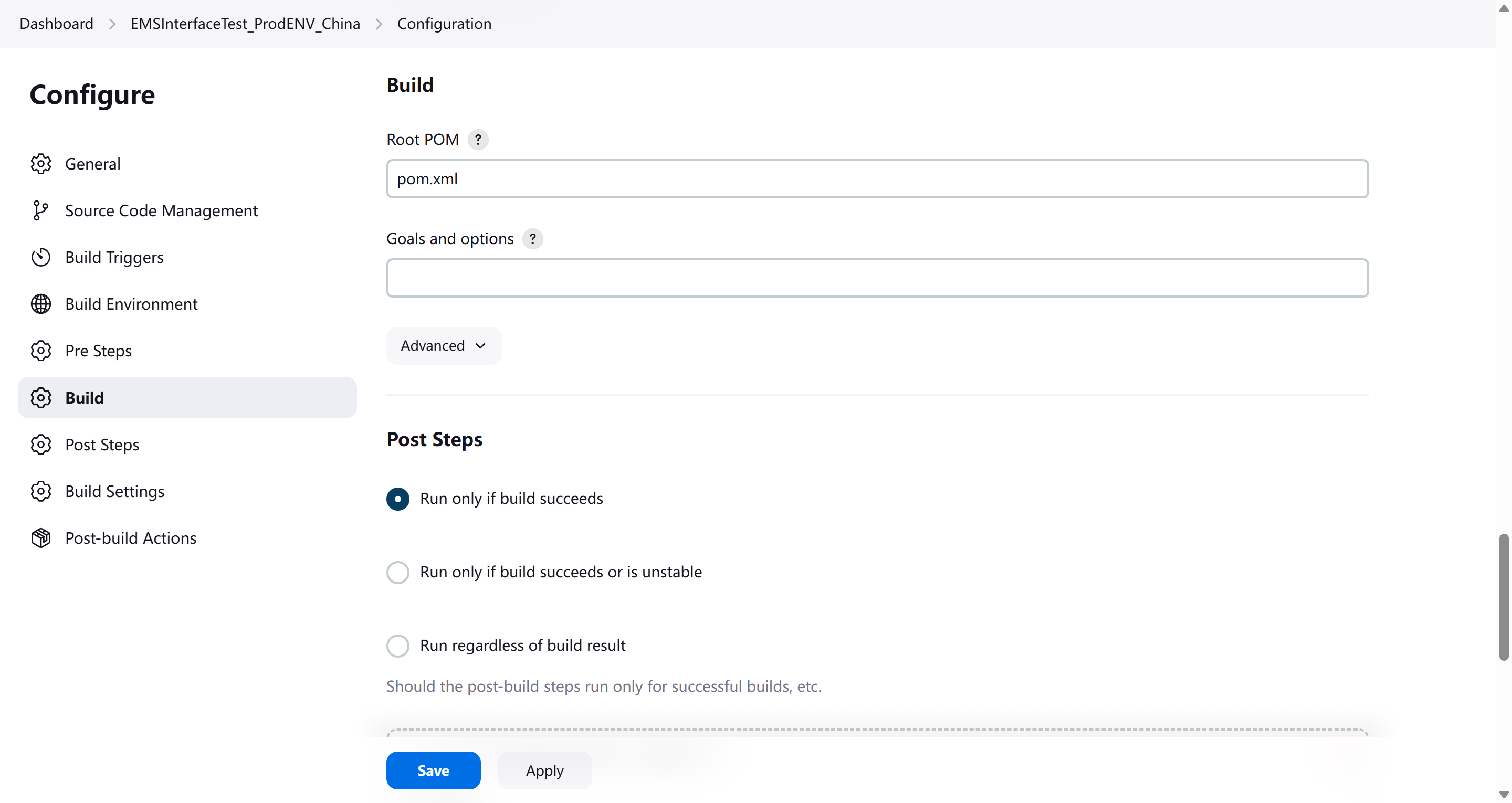Viewport: 1512px width, 803px height.
Task: Select "Run only if build succeeds or is unstable"
Action: coord(397,572)
